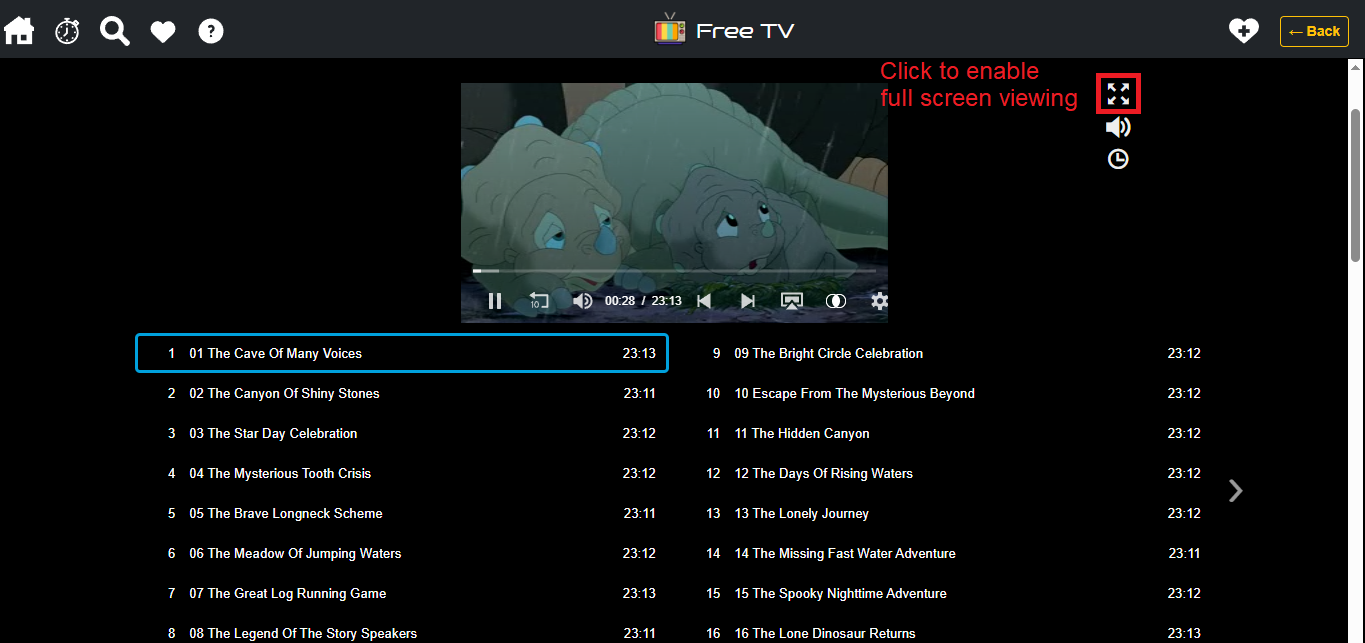This screenshot has height=643, width=1365.
Task: Click the 00:28 / 23:13 time display
Action: coord(643,301)
